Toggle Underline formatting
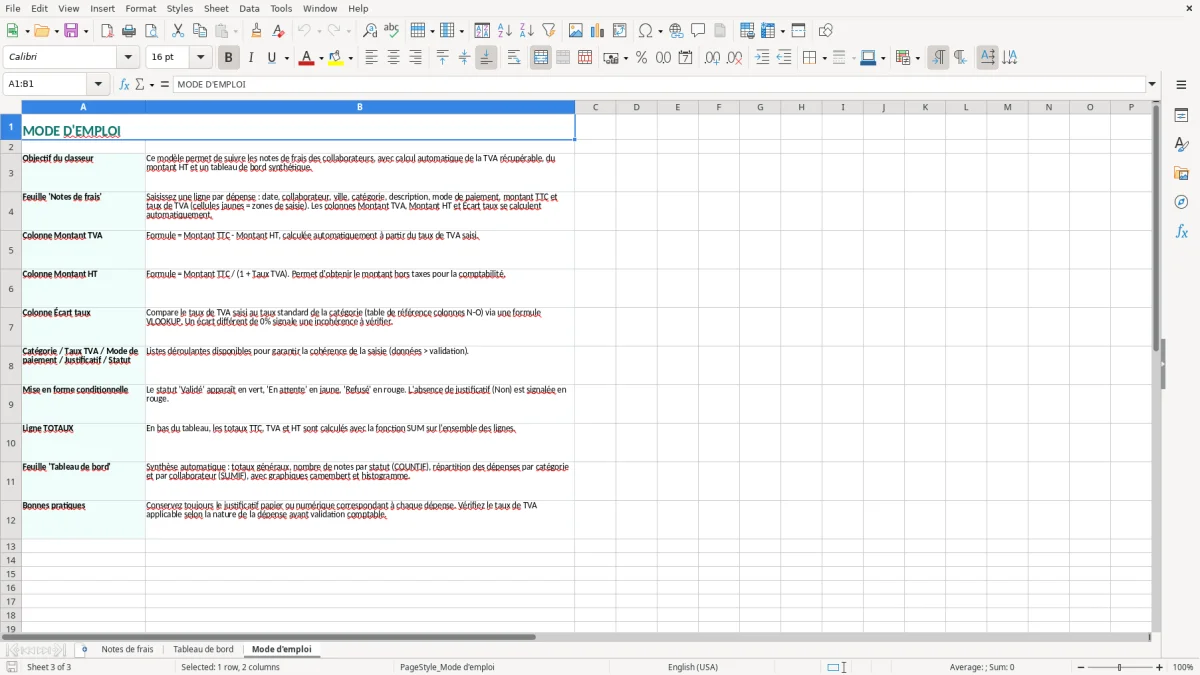 (x=272, y=58)
